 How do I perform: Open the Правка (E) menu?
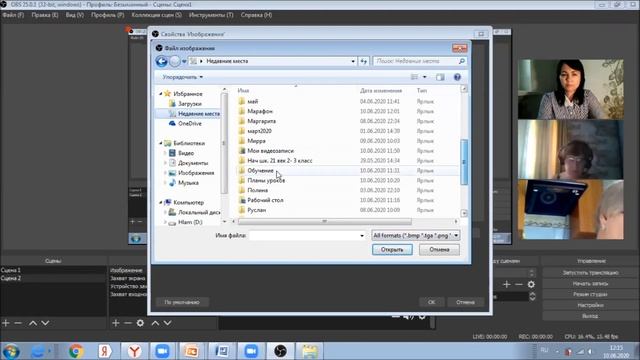click(x=45, y=15)
